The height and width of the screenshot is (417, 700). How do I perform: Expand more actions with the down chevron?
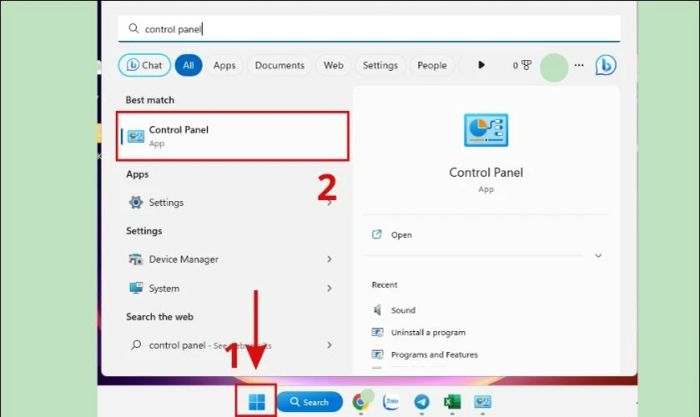tap(598, 256)
